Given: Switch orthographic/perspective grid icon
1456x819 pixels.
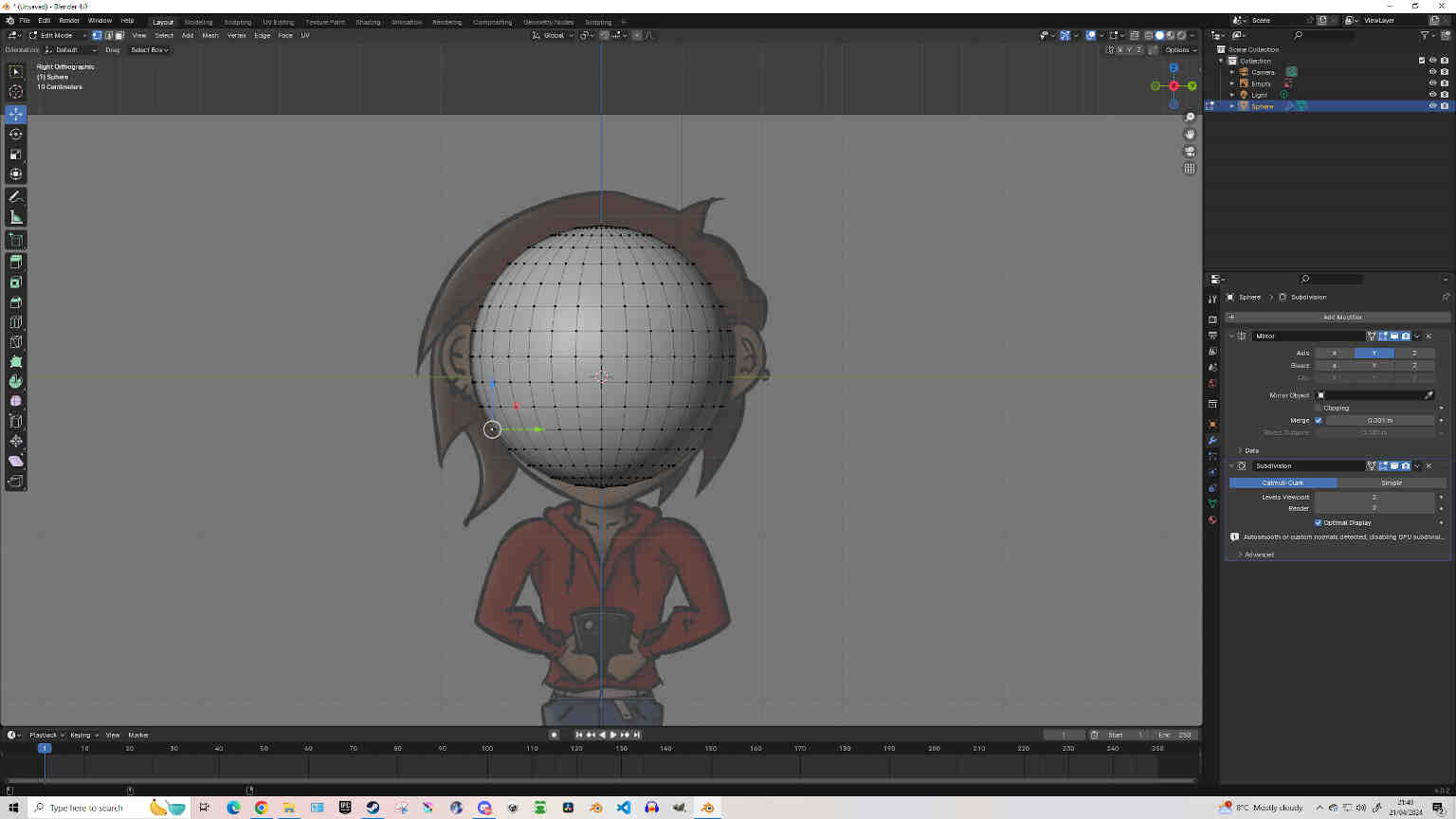Looking at the screenshot, I should click(1190, 169).
